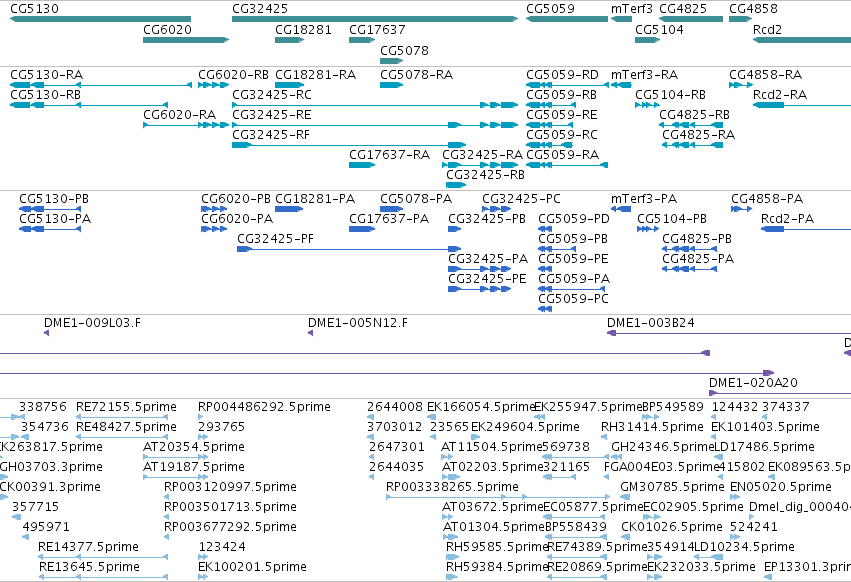Select EST CK01026.5prime
This screenshot has height=582, width=851.
point(624,537)
